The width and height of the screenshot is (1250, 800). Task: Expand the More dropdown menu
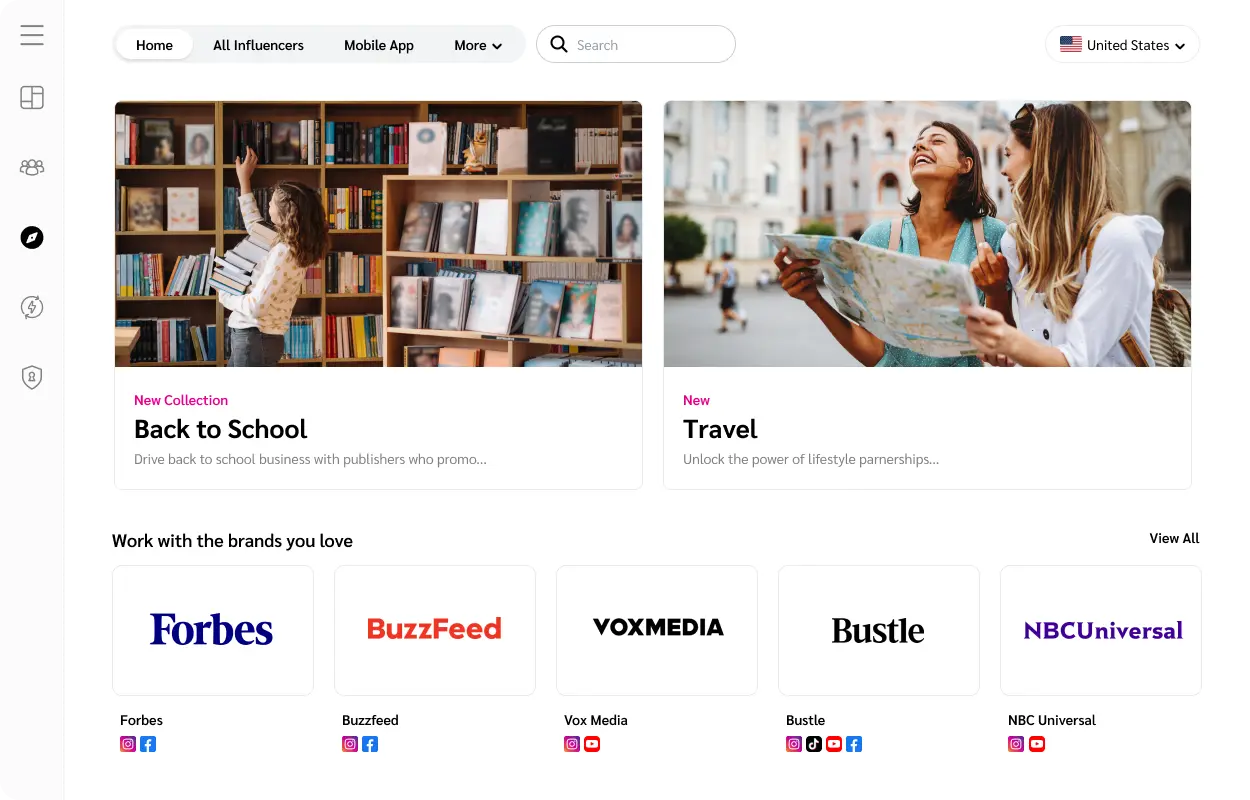(x=478, y=45)
